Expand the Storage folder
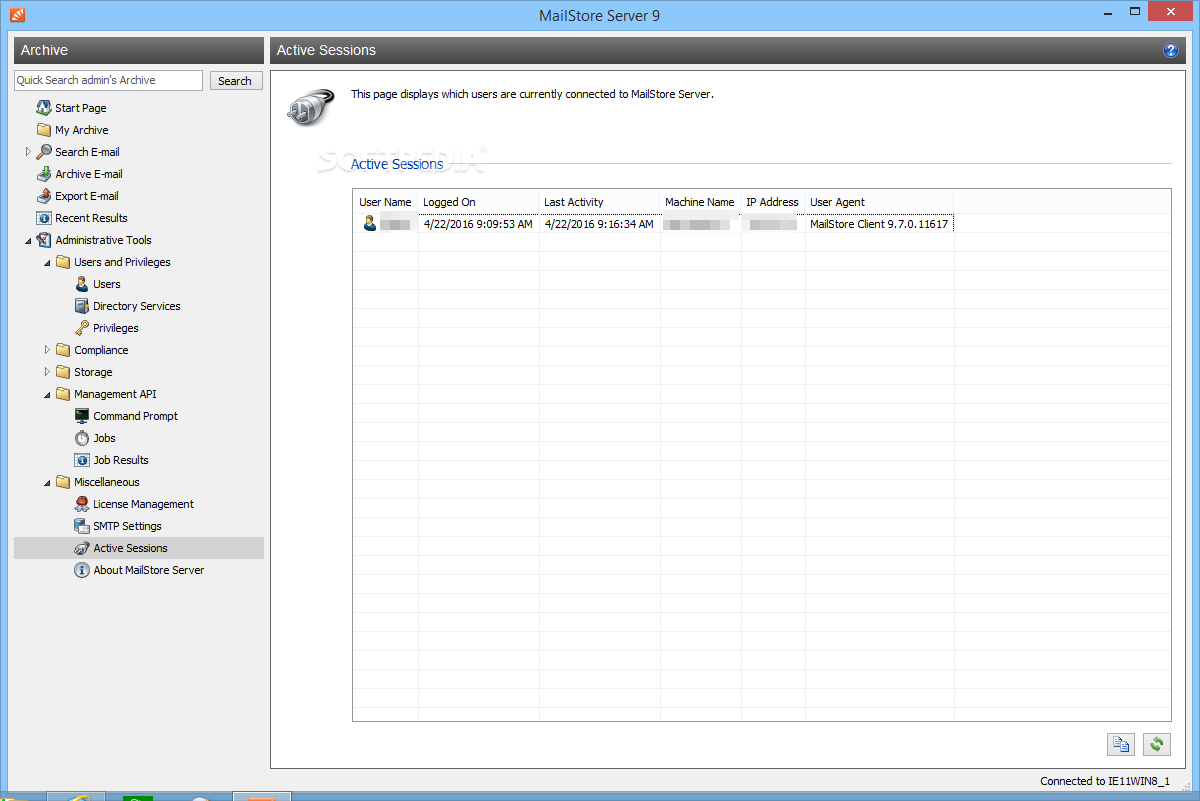Image resolution: width=1200 pixels, height=801 pixels. [x=47, y=372]
